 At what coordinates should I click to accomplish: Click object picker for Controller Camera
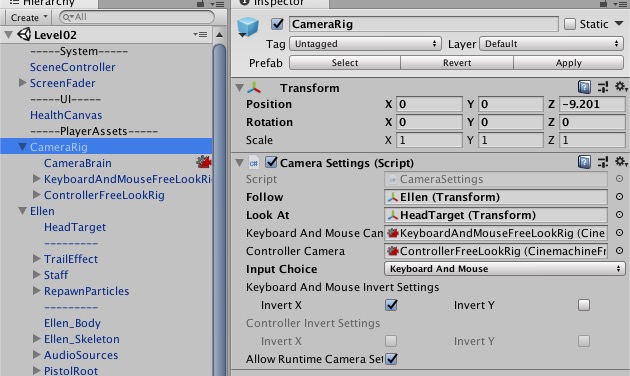tap(620, 251)
